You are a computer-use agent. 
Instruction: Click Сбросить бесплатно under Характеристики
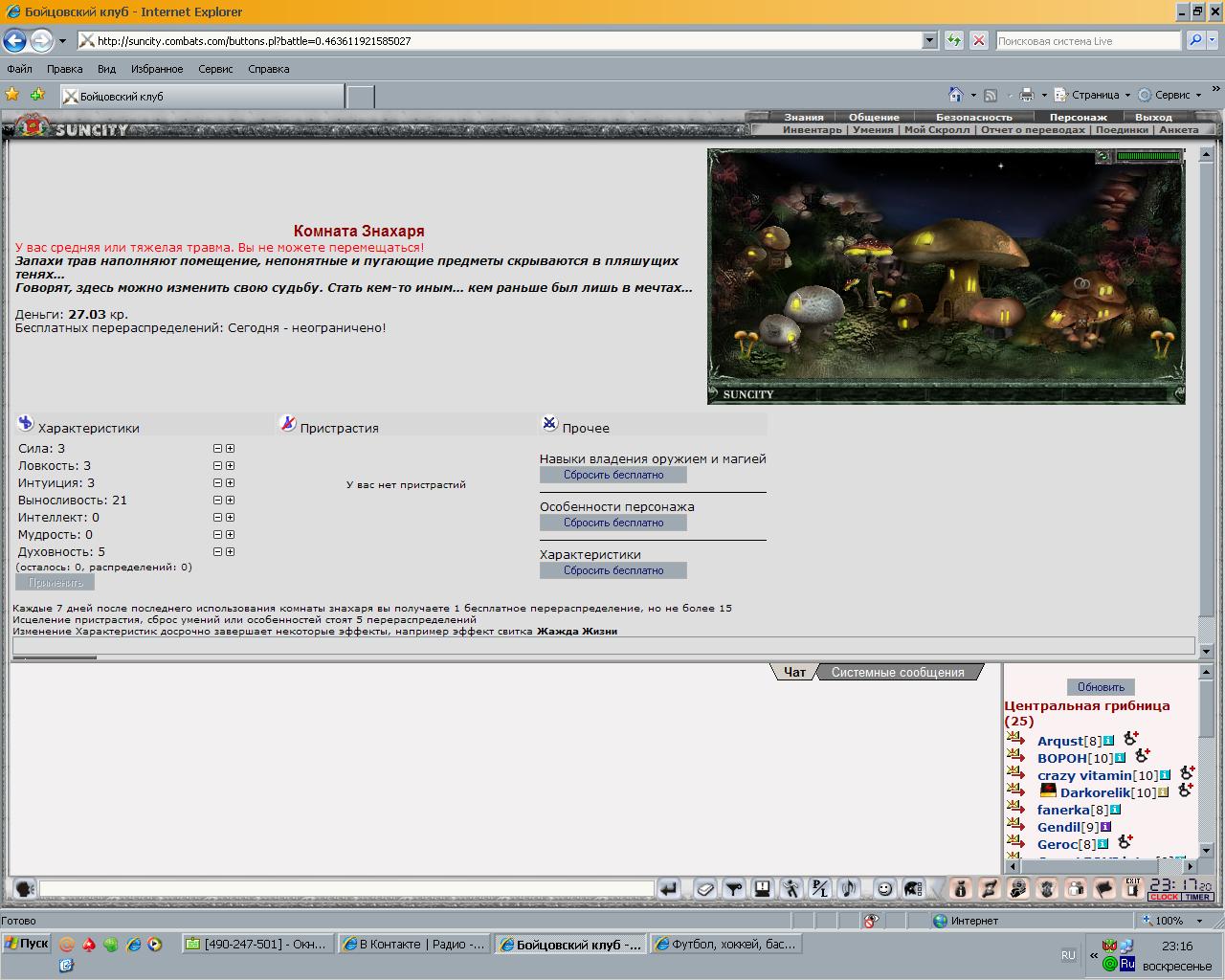coord(613,570)
